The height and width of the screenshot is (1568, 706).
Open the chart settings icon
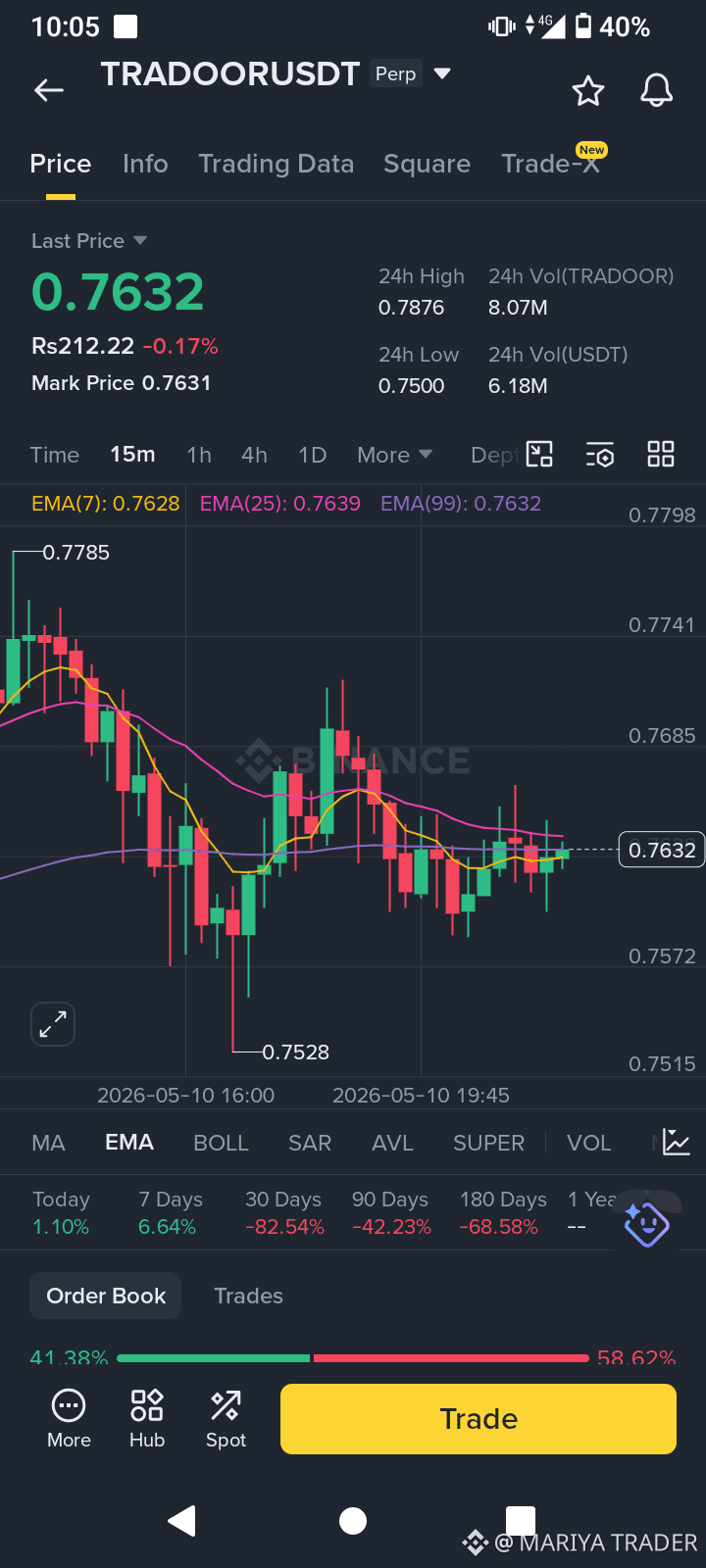point(600,455)
